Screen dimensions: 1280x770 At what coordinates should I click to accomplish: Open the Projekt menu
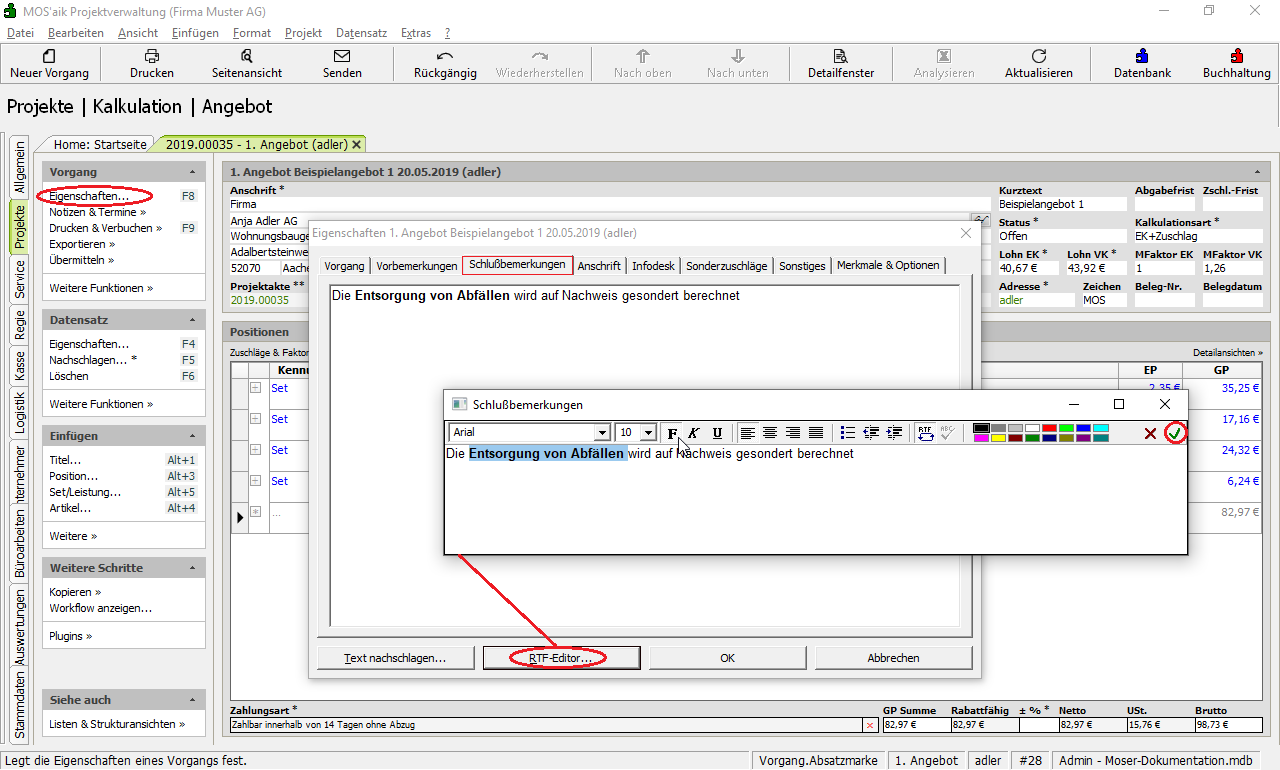click(303, 33)
